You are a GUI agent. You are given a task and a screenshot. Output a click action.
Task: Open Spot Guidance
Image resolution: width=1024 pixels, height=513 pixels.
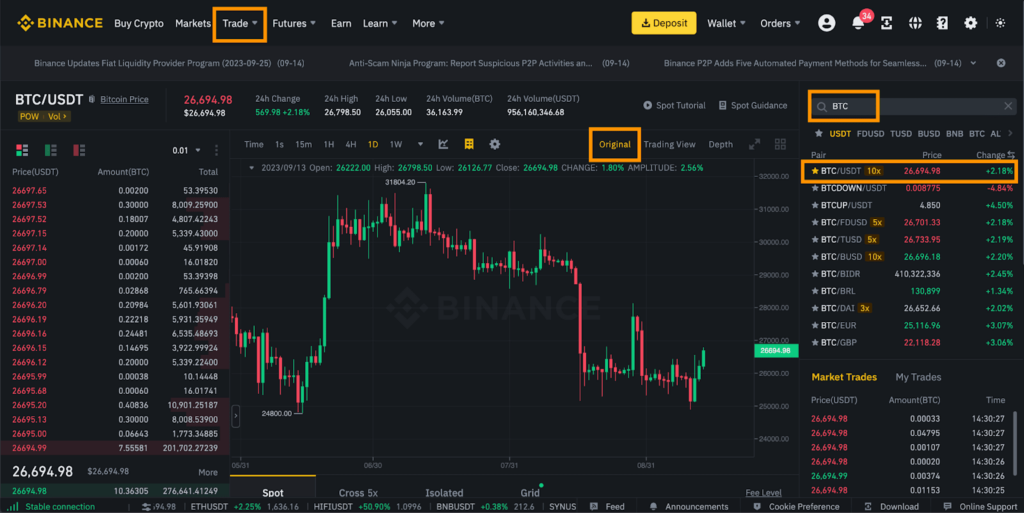click(752, 105)
